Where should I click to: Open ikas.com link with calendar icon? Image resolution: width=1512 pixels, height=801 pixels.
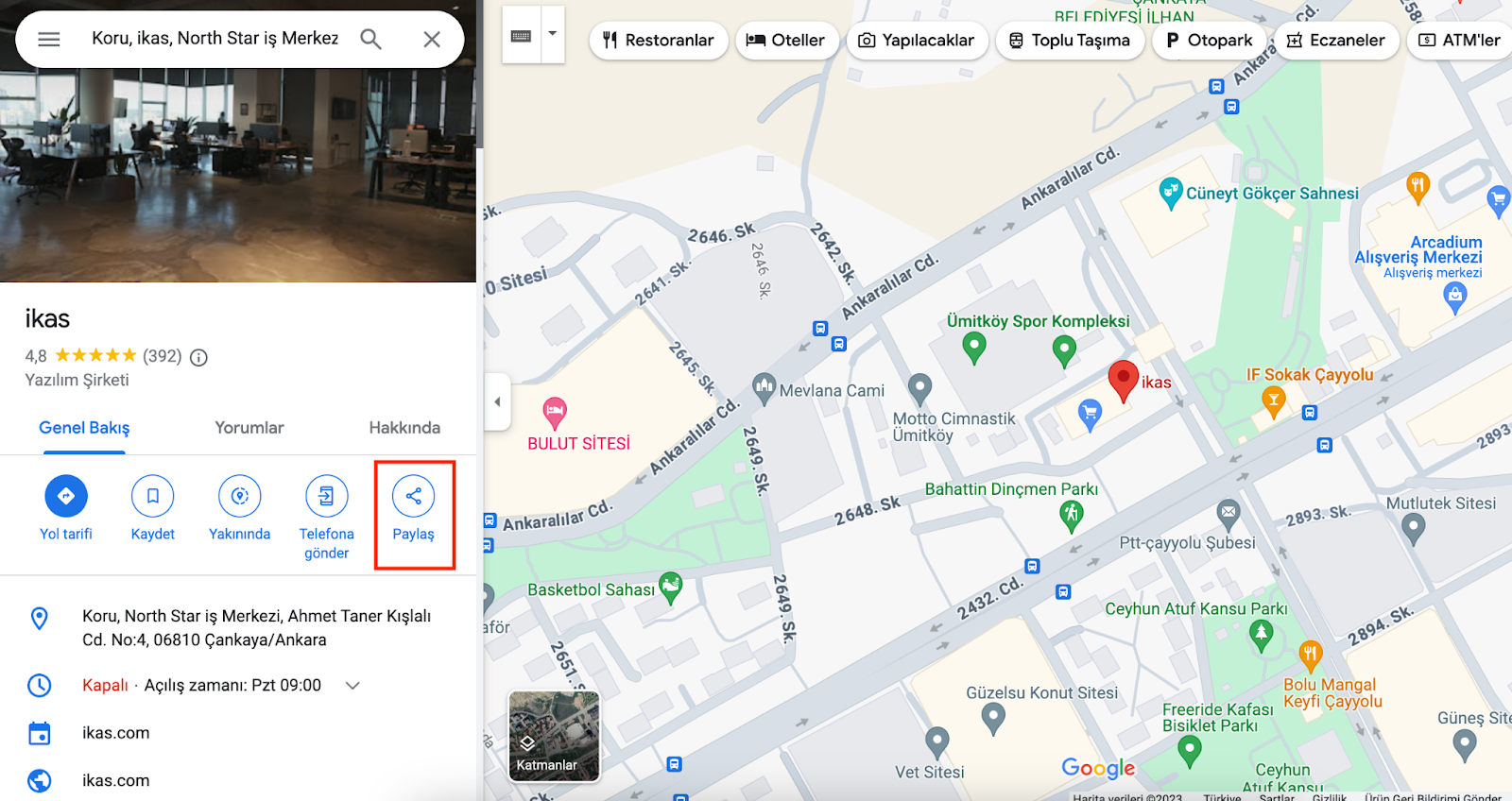point(115,733)
